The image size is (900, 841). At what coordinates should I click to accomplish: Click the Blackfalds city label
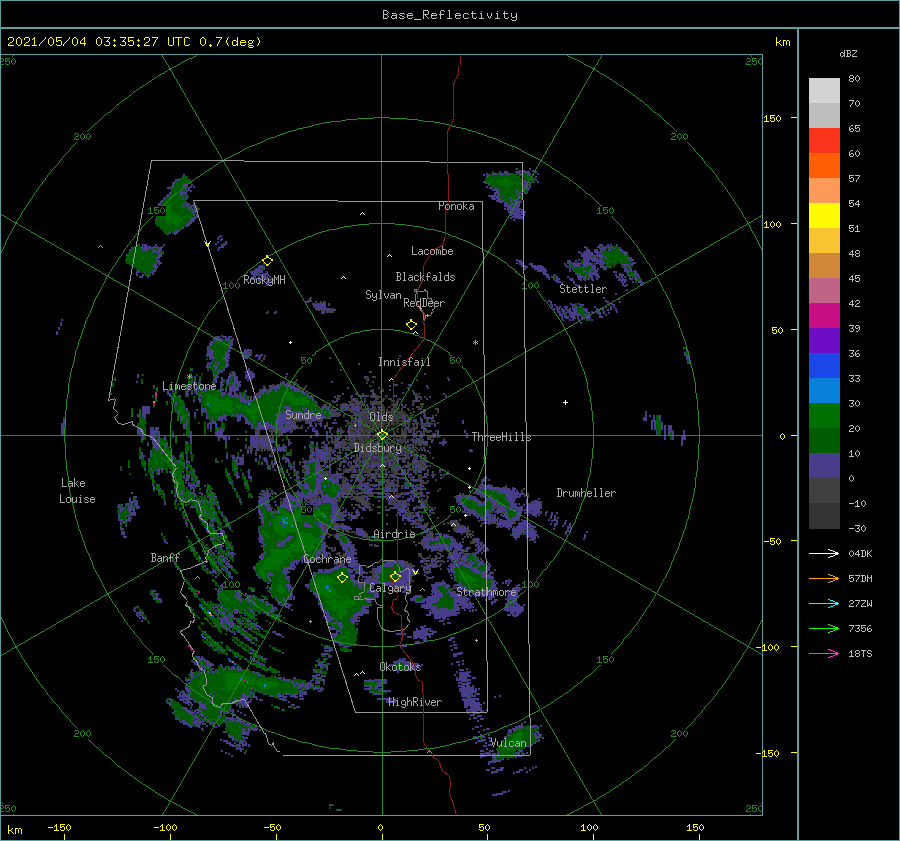tap(425, 277)
